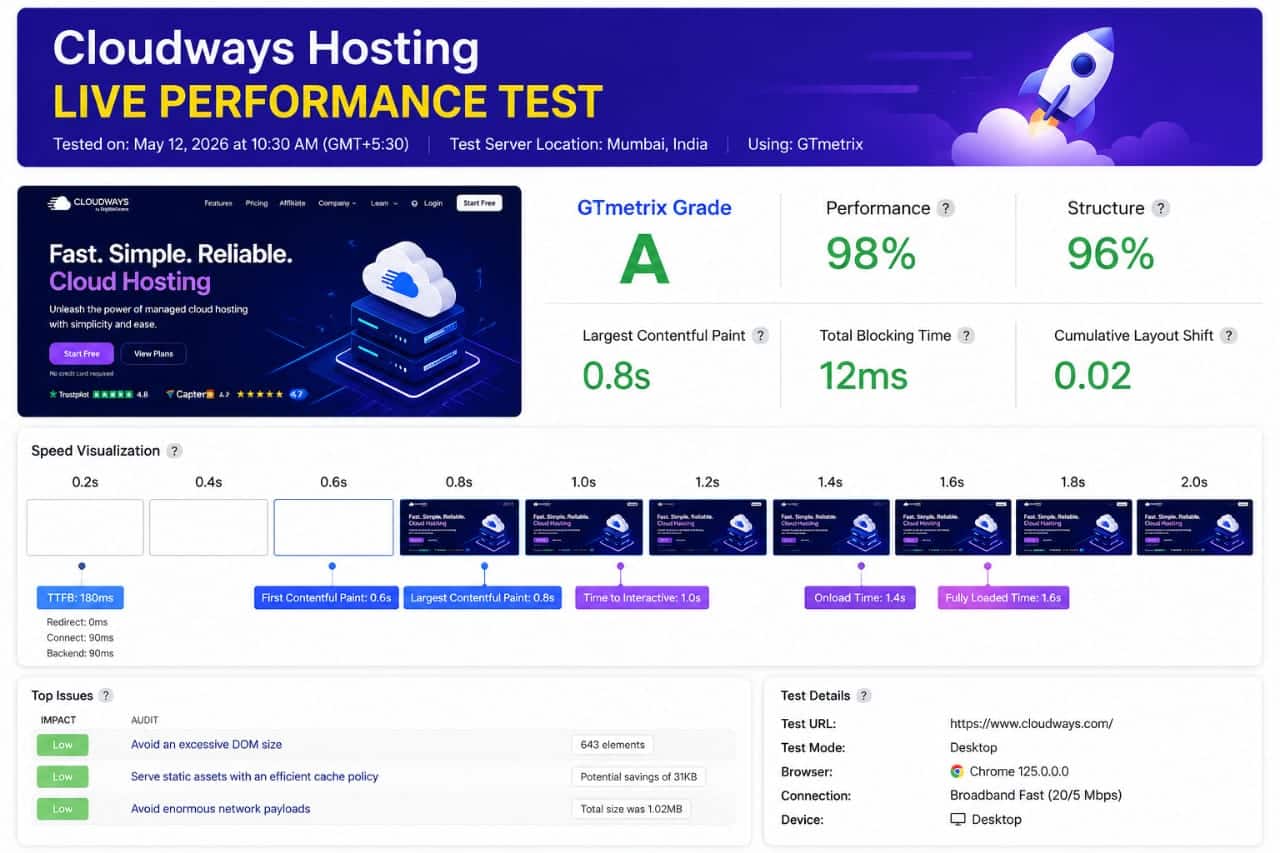Click the TTFB: 180ms timeline marker
The height and width of the screenshot is (853, 1280).
click(x=80, y=598)
